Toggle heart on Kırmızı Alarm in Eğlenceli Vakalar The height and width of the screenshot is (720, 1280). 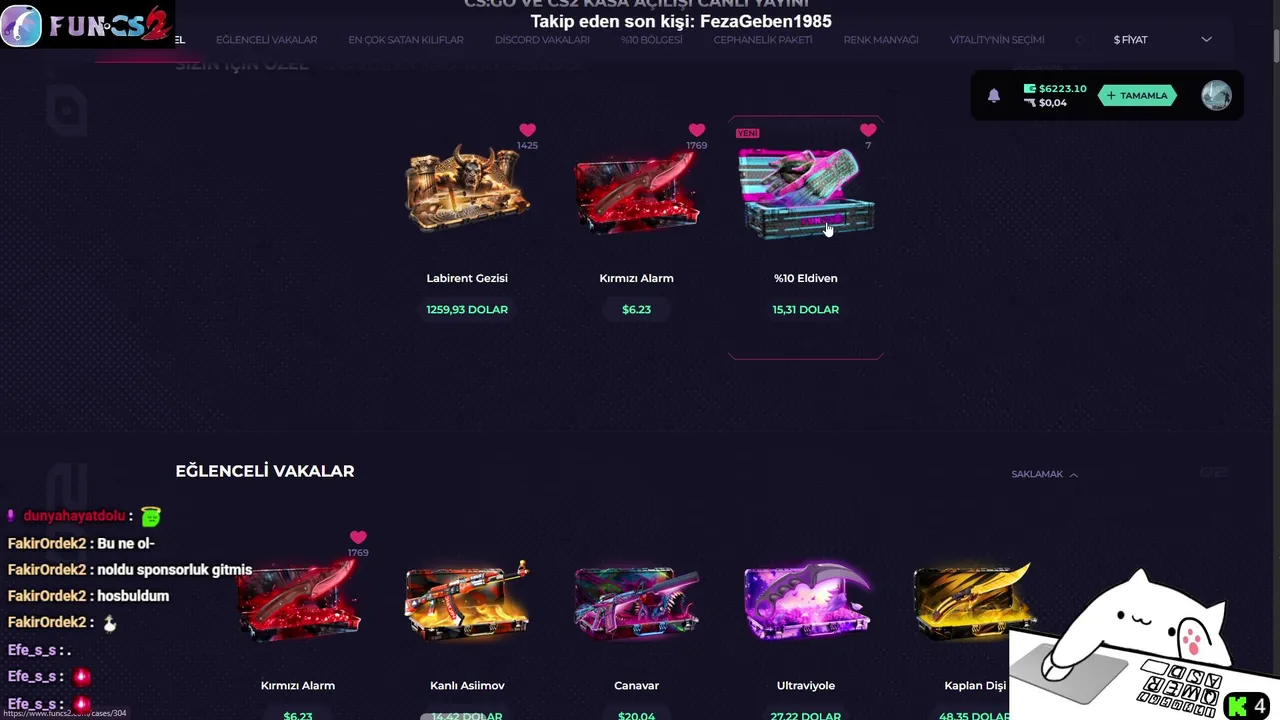point(358,537)
